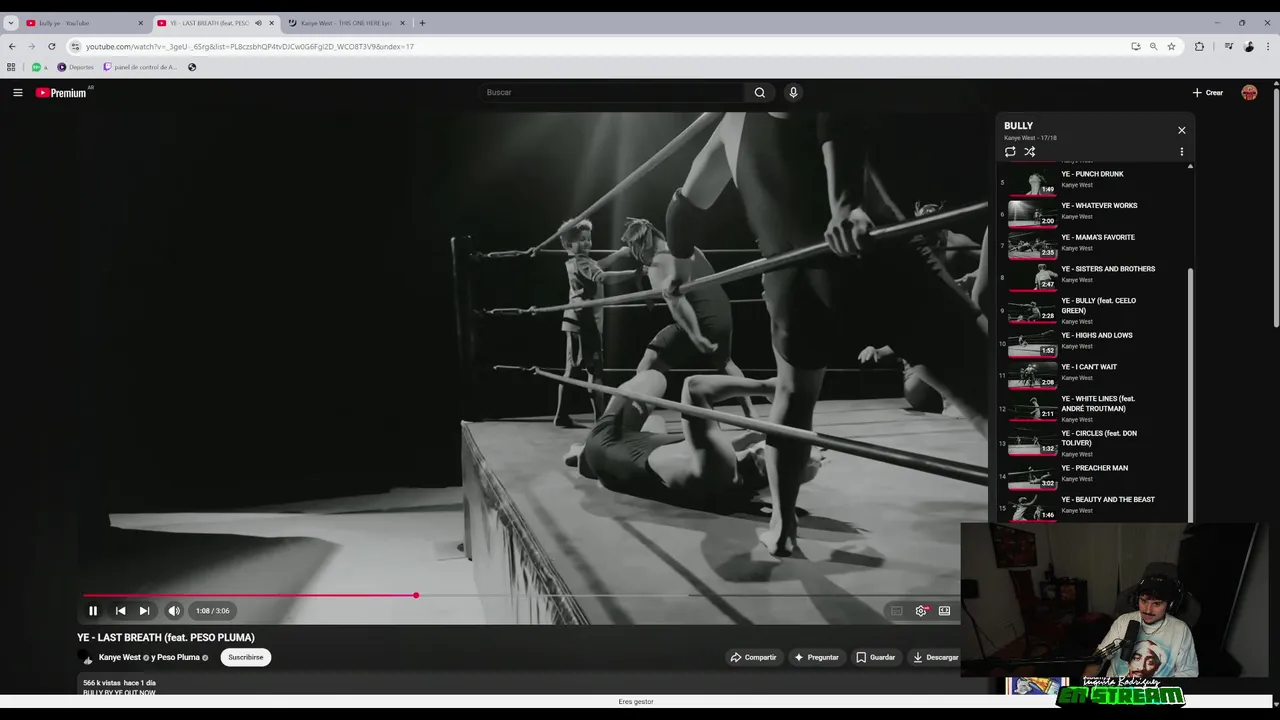Screen dimensions: 1280x720
Task: Open the Deportes bookmark
Action: click(76, 67)
